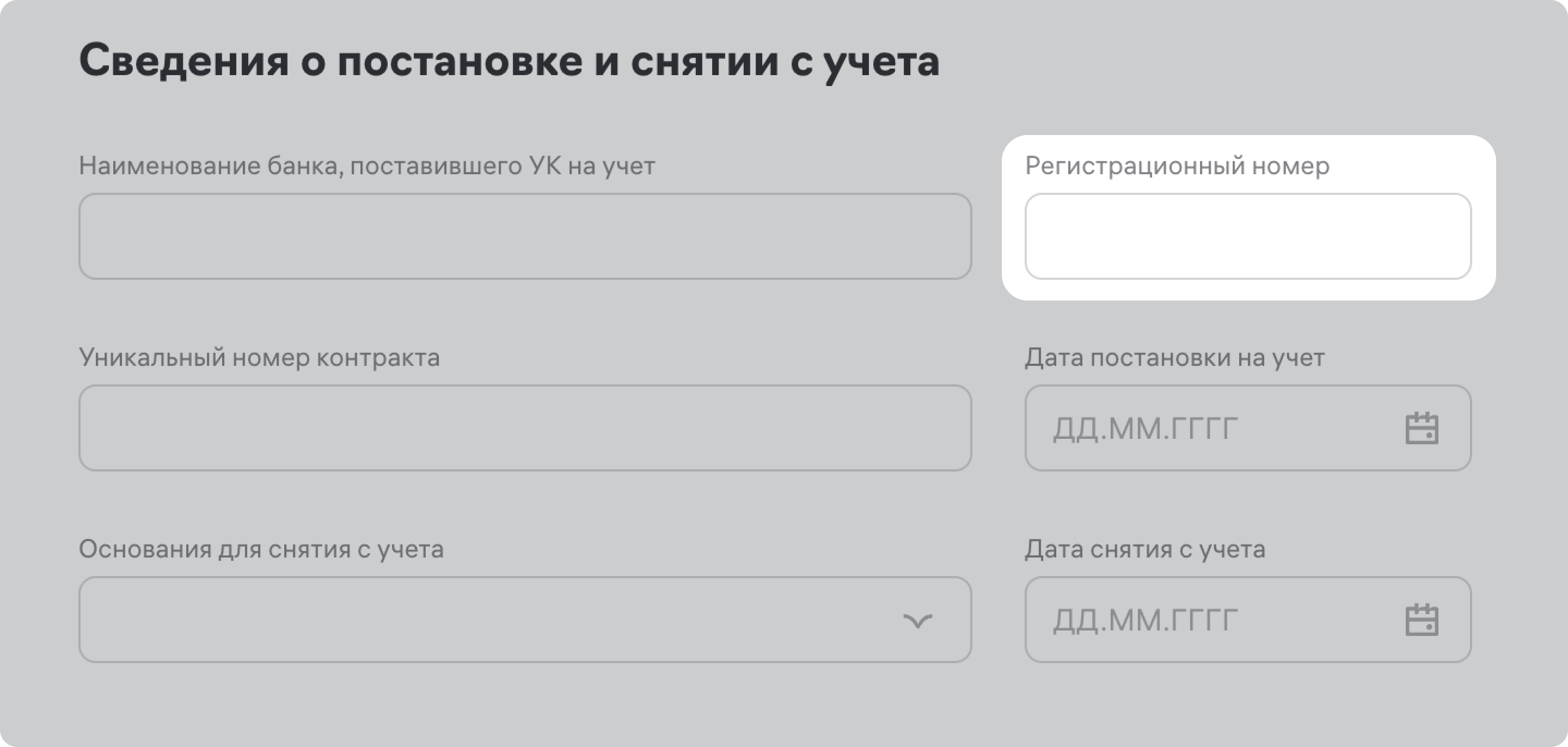
Task: Open the Основания для снятия с учета combo box
Action: point(487,620)
